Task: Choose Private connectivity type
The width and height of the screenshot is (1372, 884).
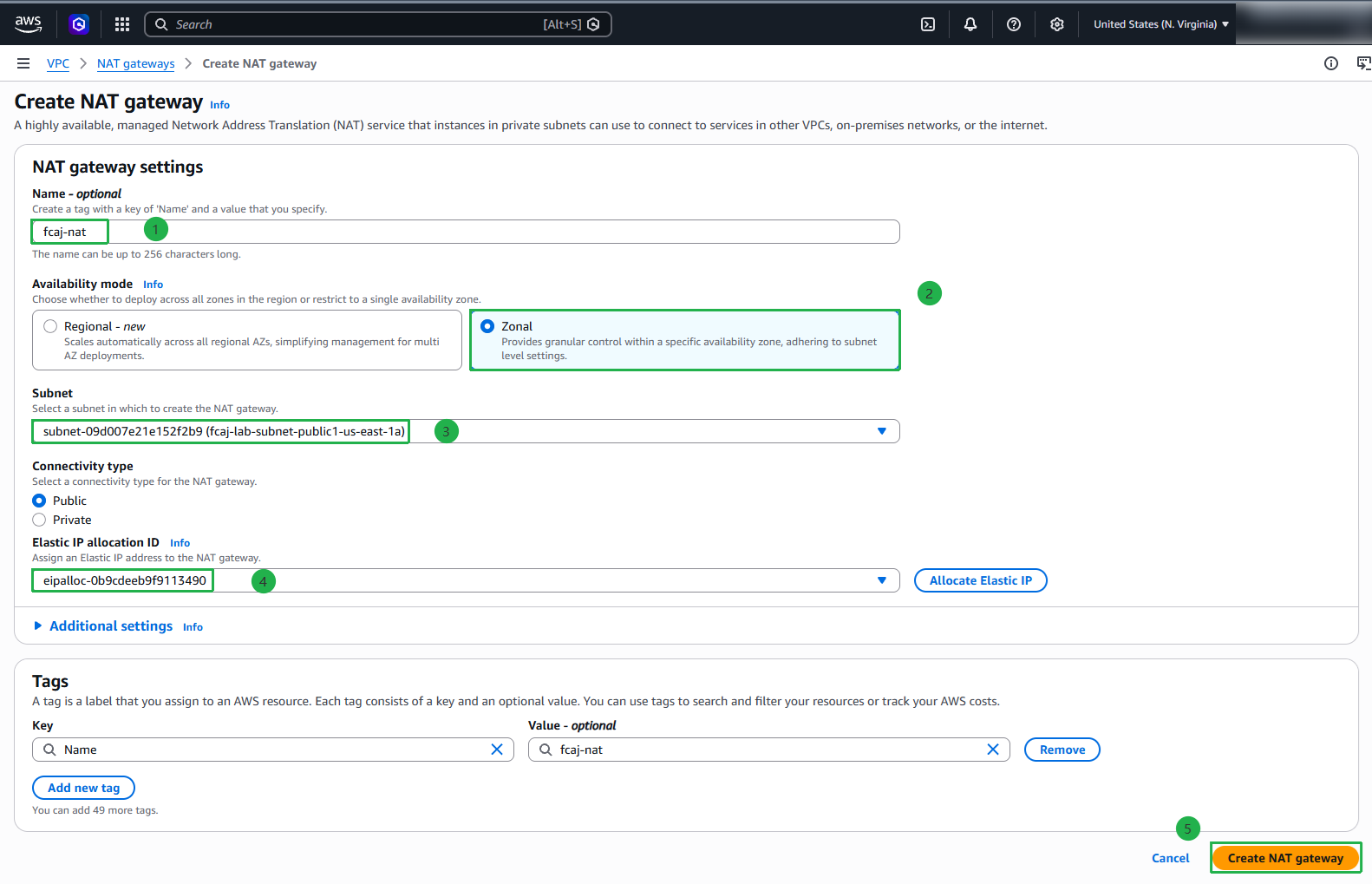Action: point(39,520)
